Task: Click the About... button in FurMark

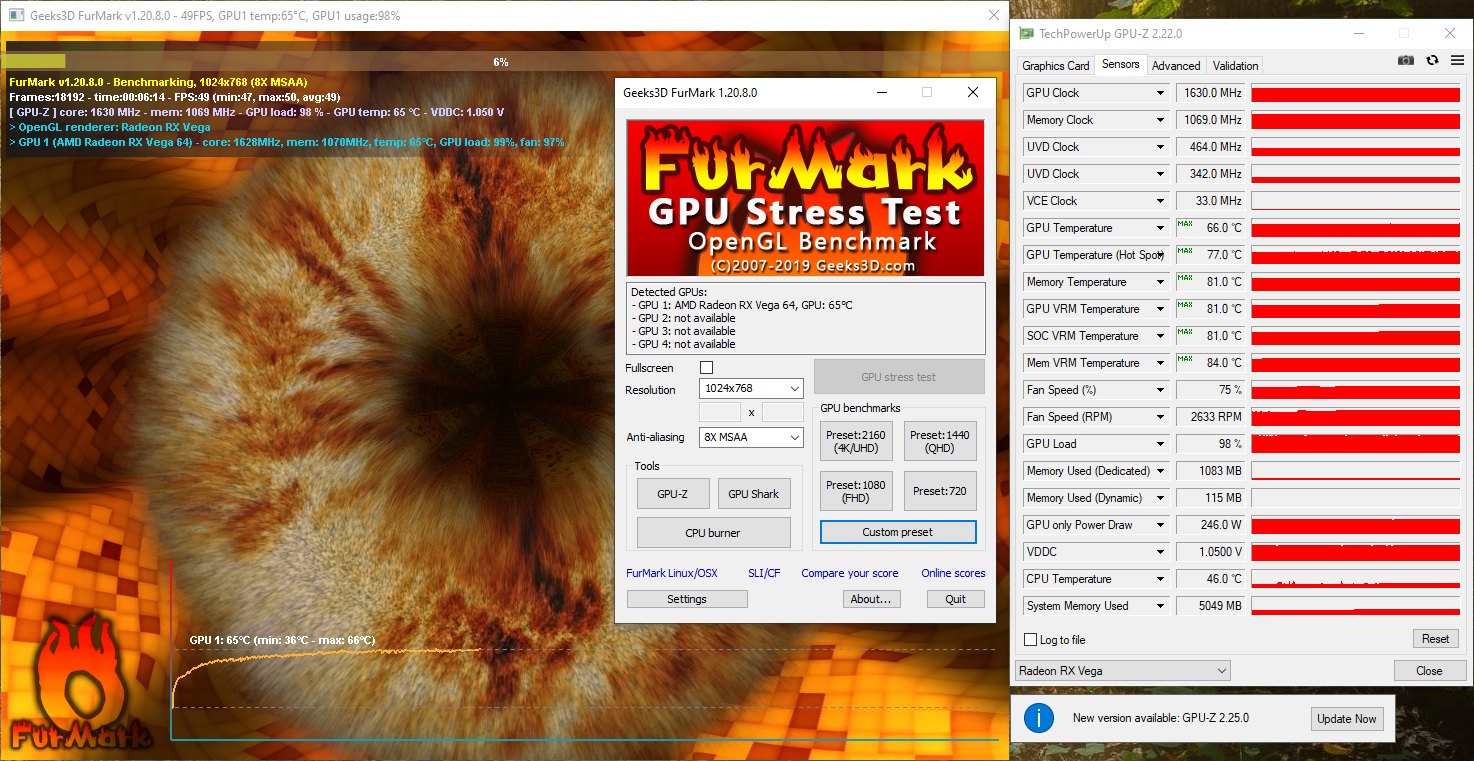Action: (871, 599)
